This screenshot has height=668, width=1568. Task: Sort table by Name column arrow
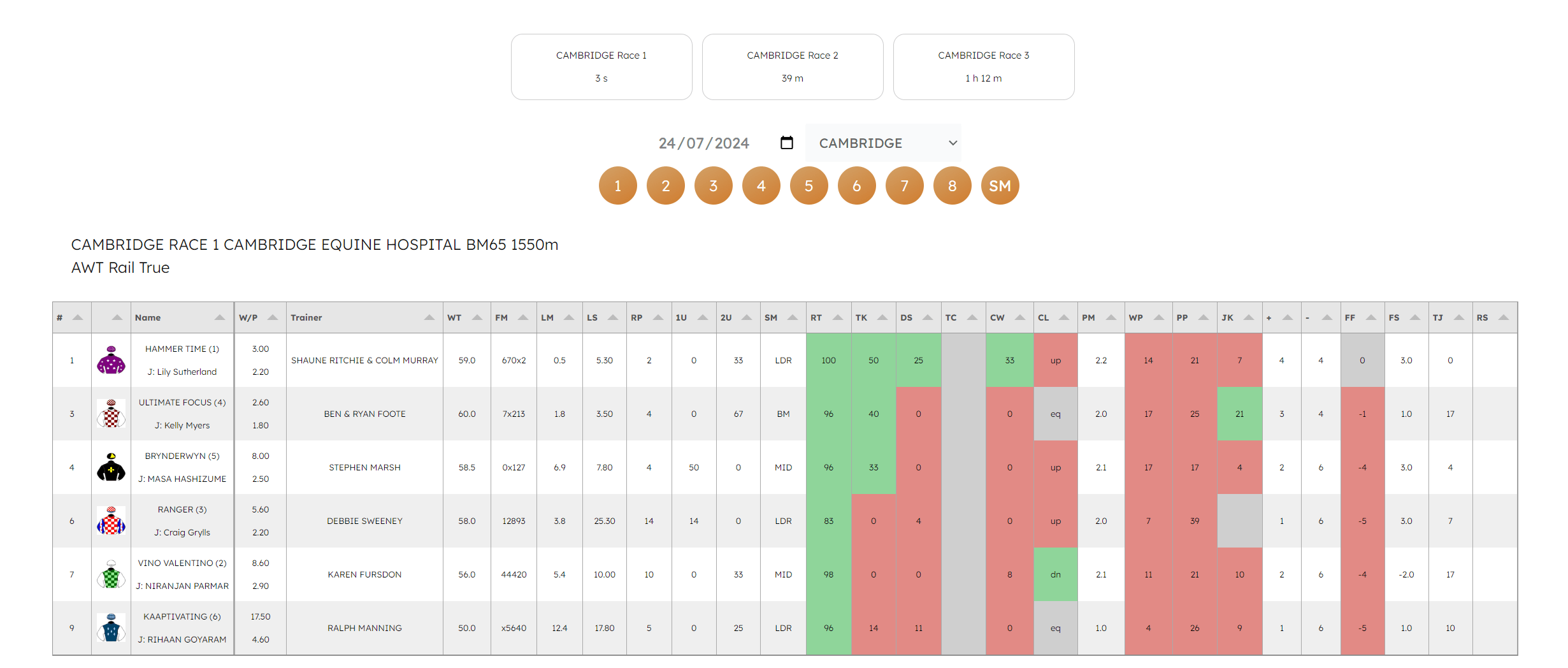coord(219,317)
